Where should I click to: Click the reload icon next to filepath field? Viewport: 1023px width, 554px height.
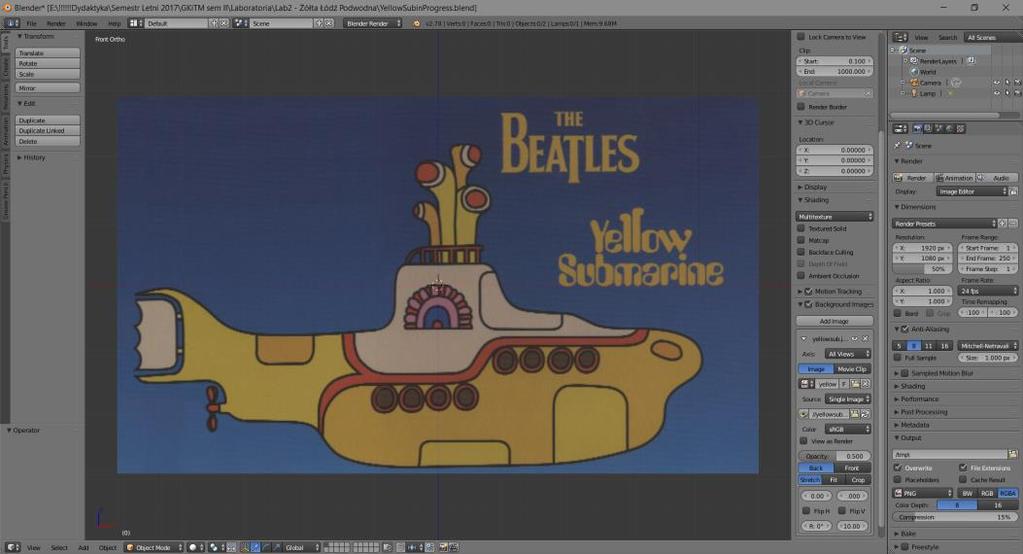866,414
